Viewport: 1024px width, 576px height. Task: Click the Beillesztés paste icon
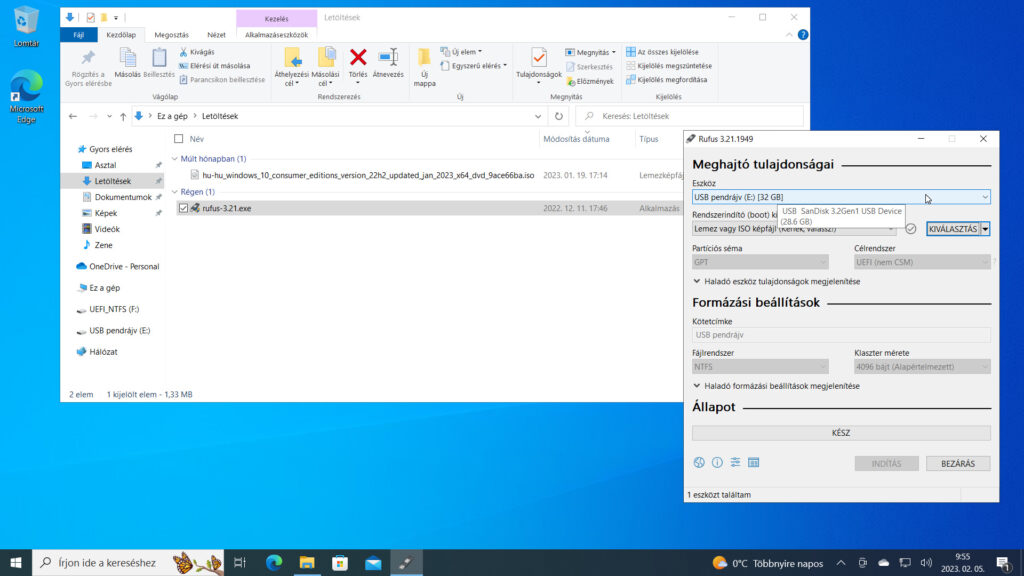(159, 58)
